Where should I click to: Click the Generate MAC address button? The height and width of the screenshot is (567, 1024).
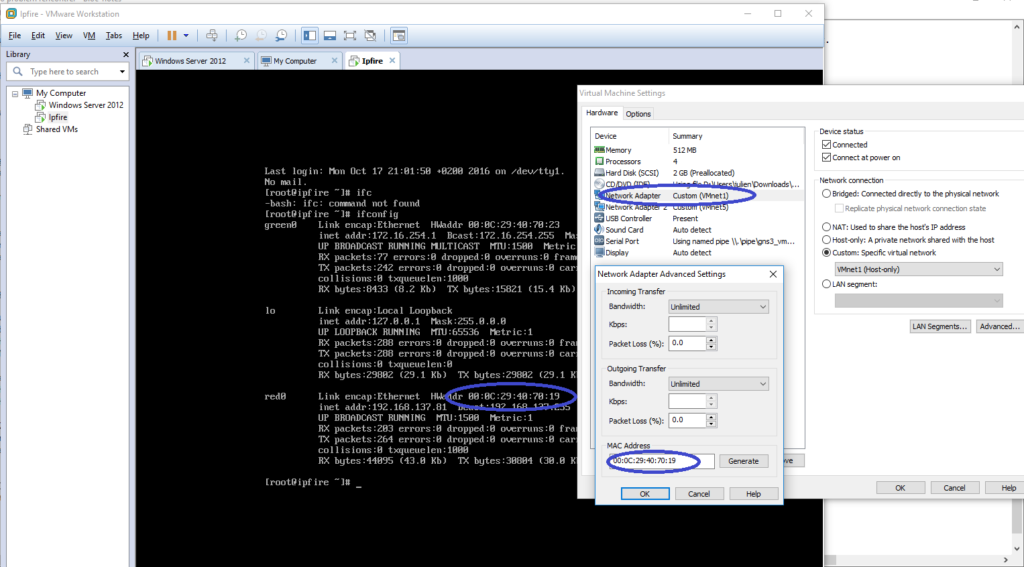tap(743, 461)
